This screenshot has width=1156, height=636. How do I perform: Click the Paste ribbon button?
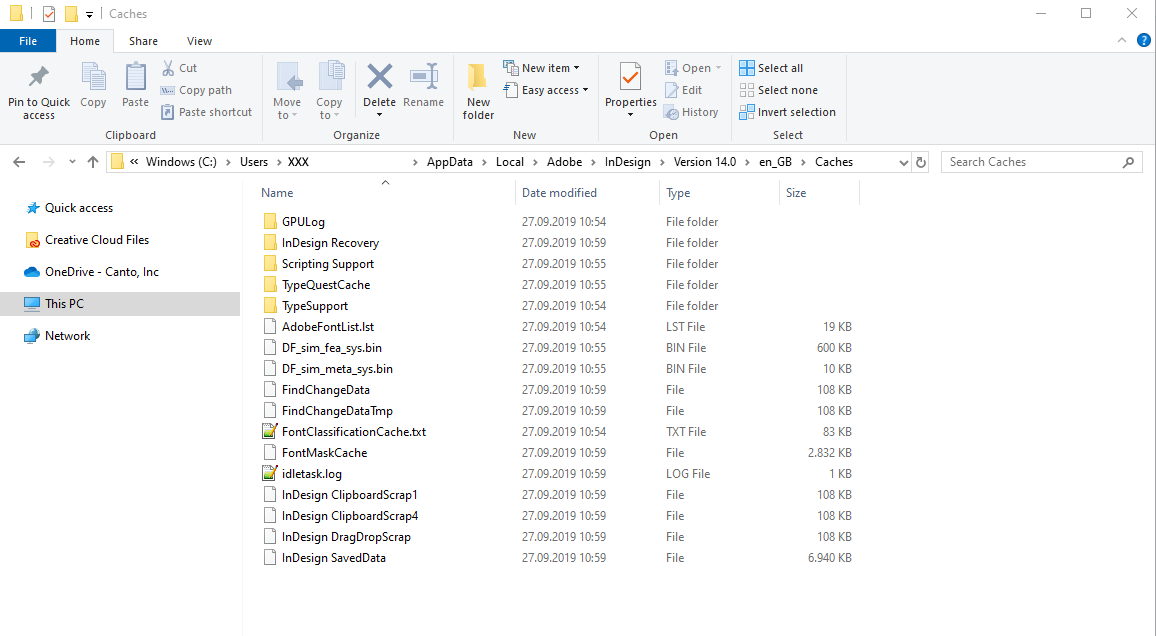pos(135,87)
